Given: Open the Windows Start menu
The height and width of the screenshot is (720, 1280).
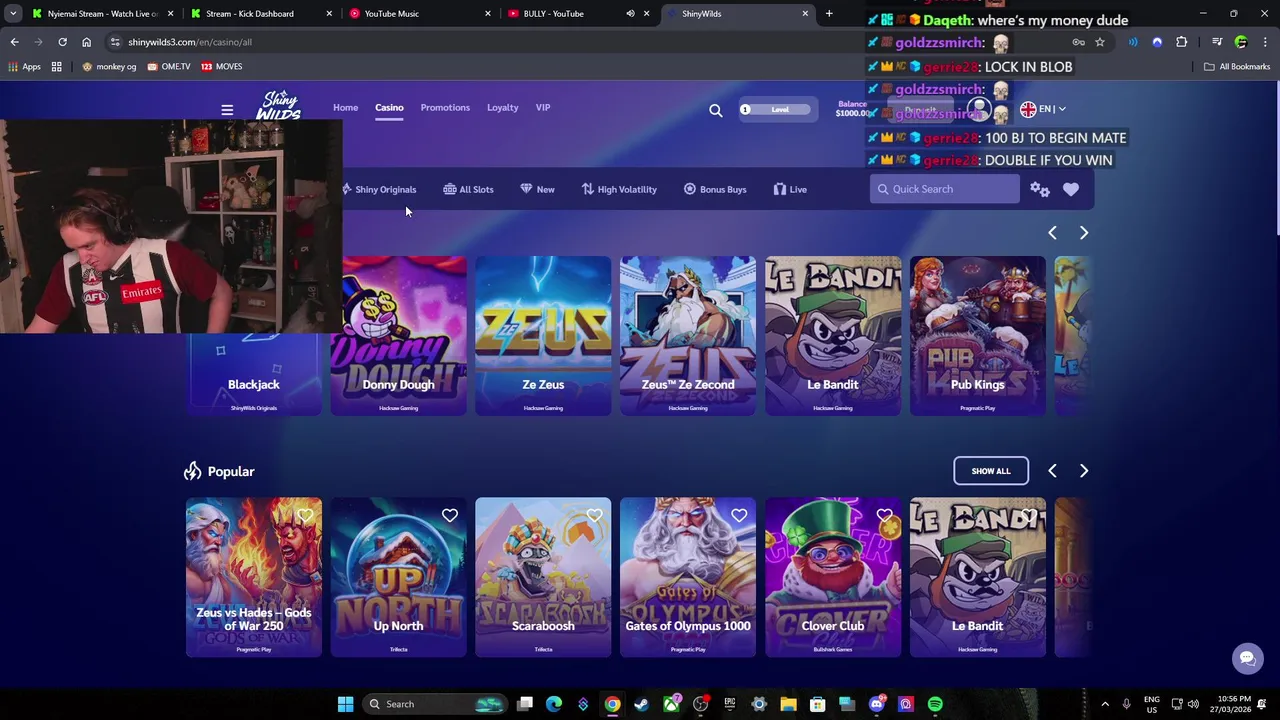Looking at the screenshot, I should pos(345,704).
